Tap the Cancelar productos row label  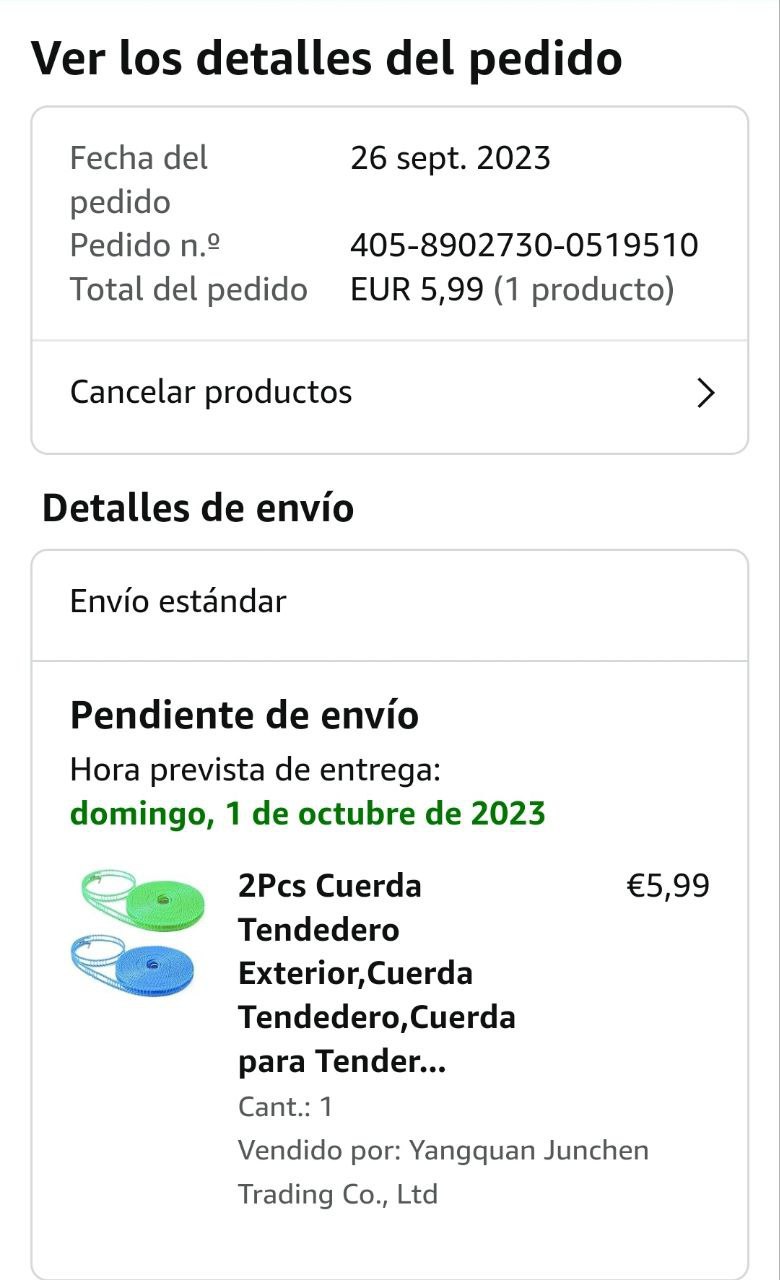click(211, 392)
